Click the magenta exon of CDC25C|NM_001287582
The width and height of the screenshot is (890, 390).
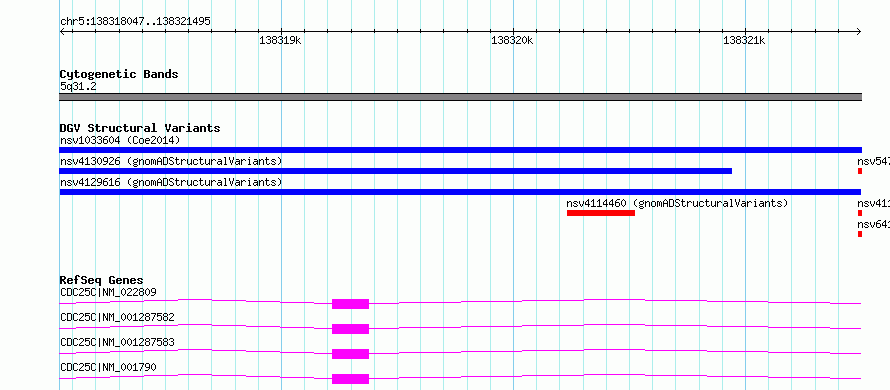pos(350,329)
